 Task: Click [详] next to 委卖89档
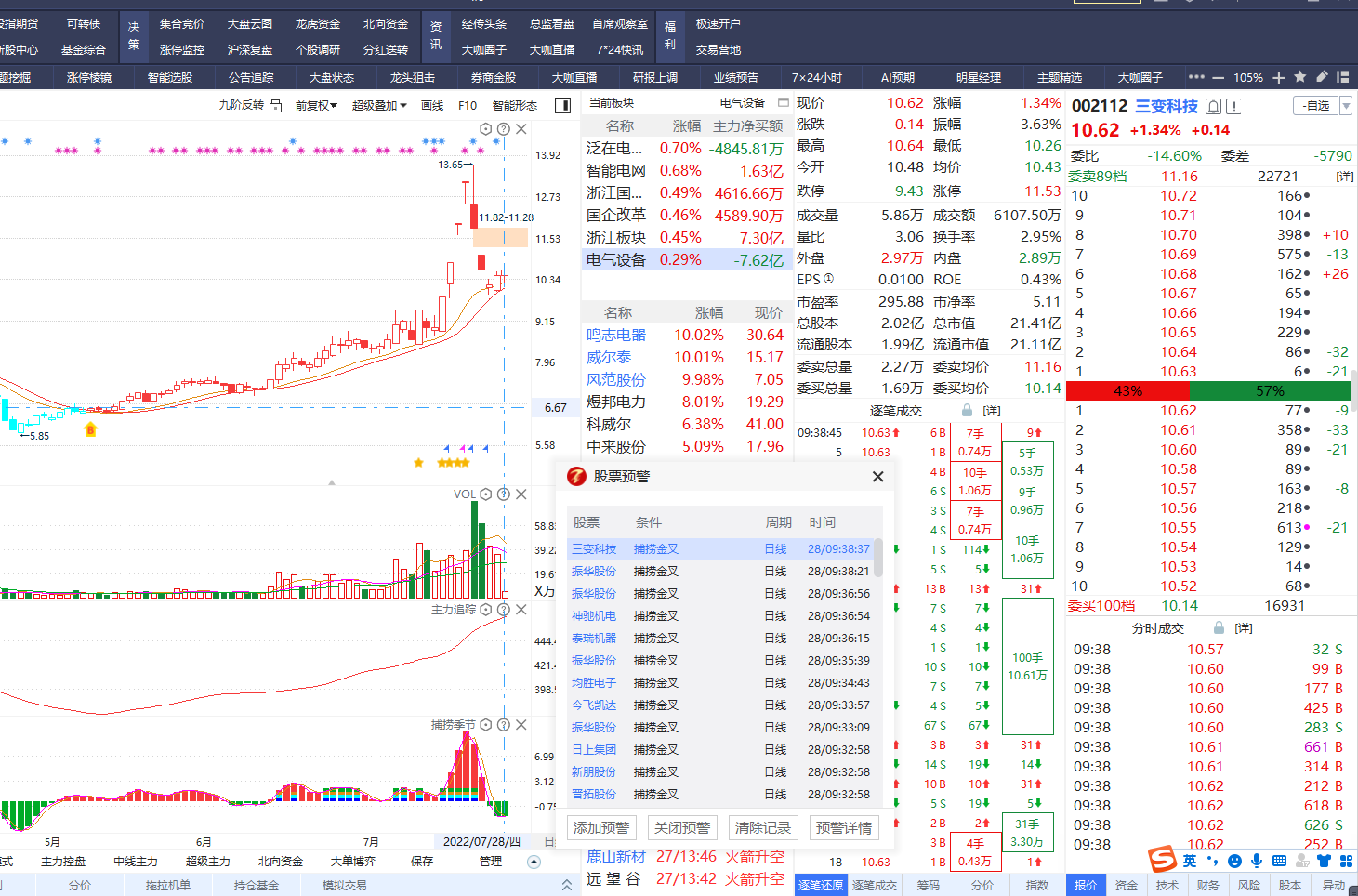1344,177
